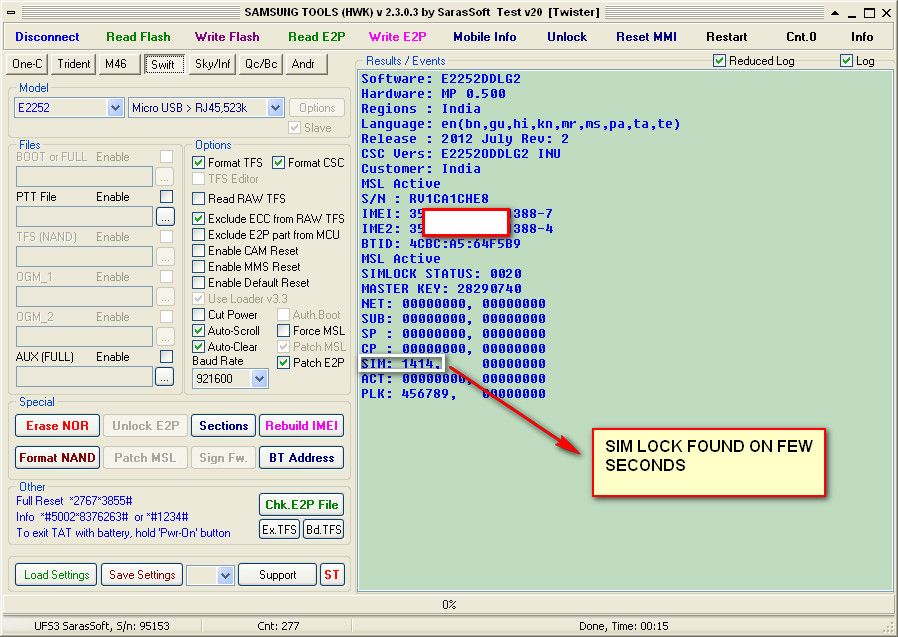The height and width of the screenshot is (637, 898).
Task: Click the title bar system menu icon
Action: pos(11,12)
